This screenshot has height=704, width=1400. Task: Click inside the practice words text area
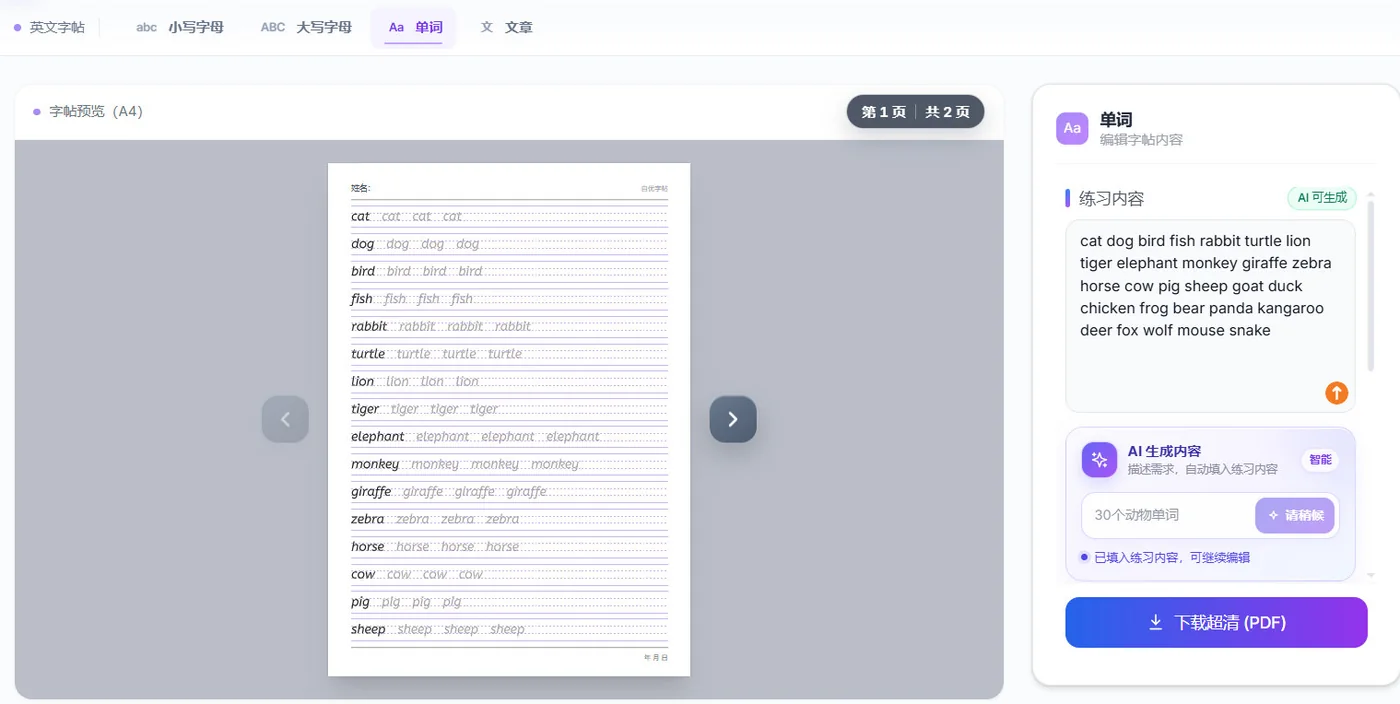tap(1210, 316)
